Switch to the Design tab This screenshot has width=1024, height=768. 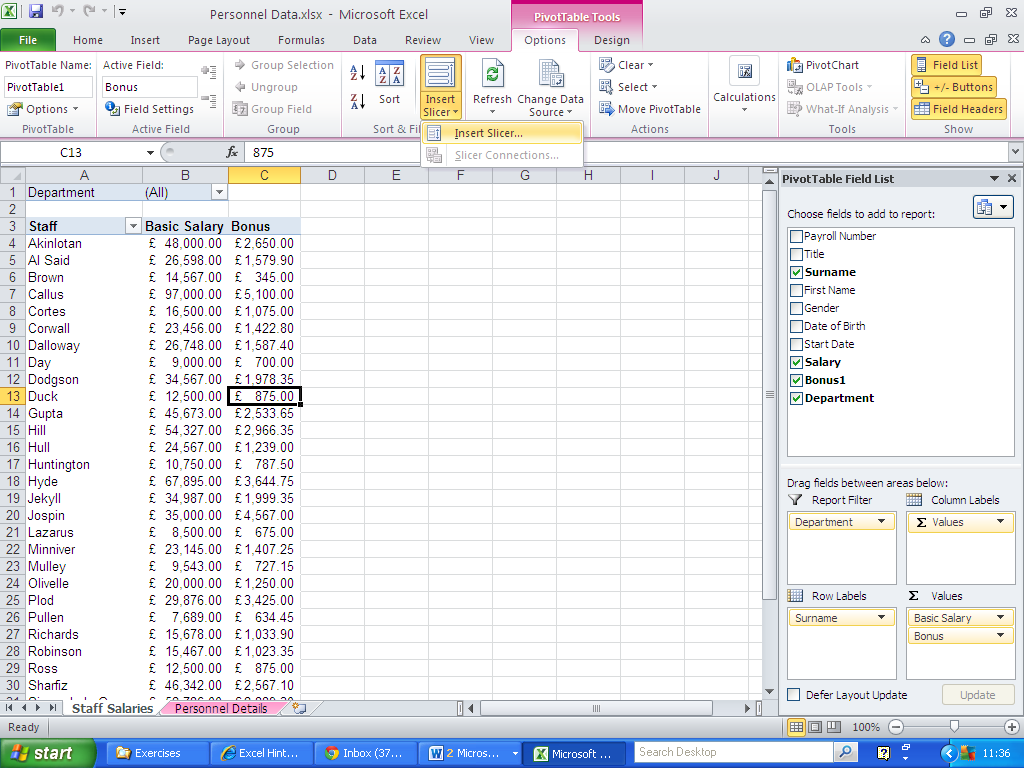click(612, 40)
